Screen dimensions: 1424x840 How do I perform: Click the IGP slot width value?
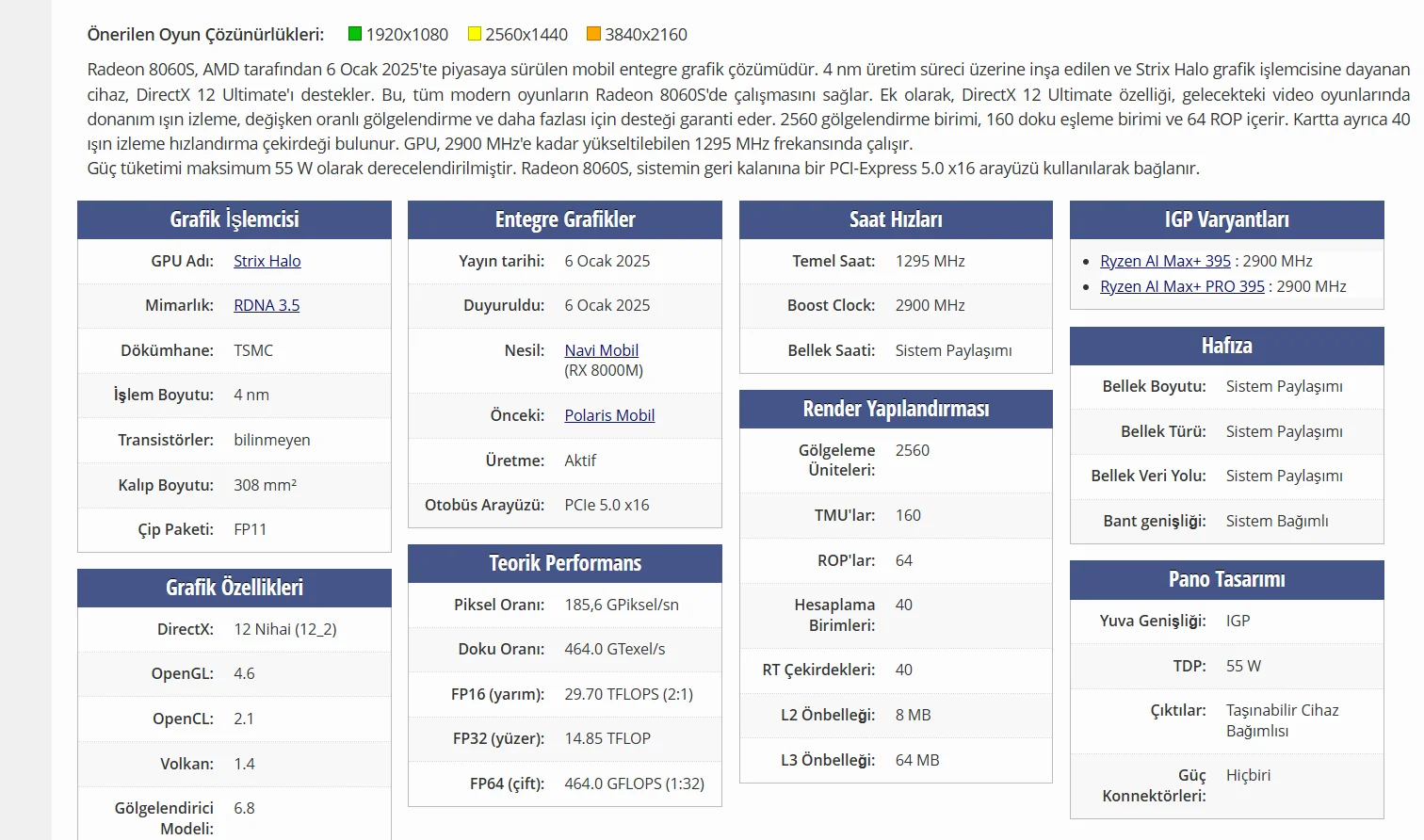tap(1238, 621)
